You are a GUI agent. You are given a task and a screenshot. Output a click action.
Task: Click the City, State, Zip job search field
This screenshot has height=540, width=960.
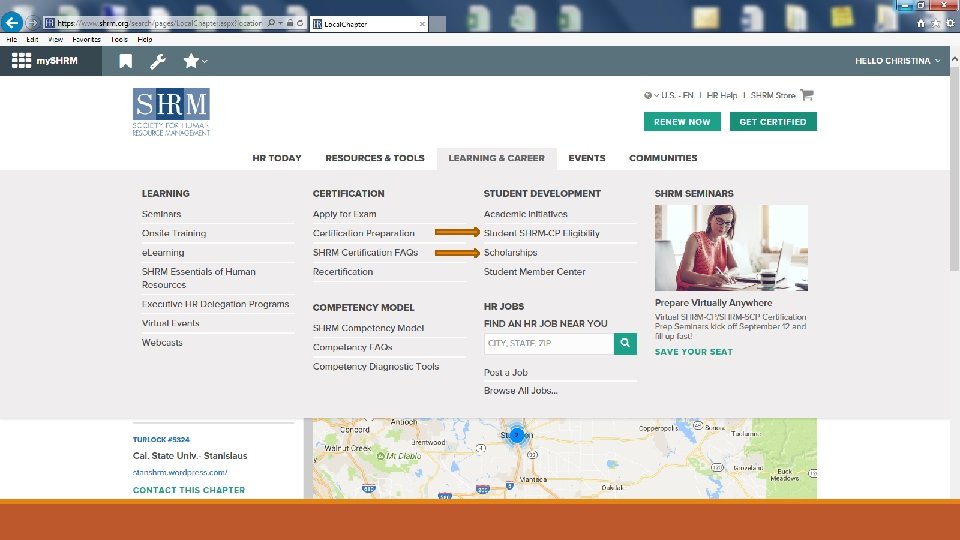(x=549, y=343)
